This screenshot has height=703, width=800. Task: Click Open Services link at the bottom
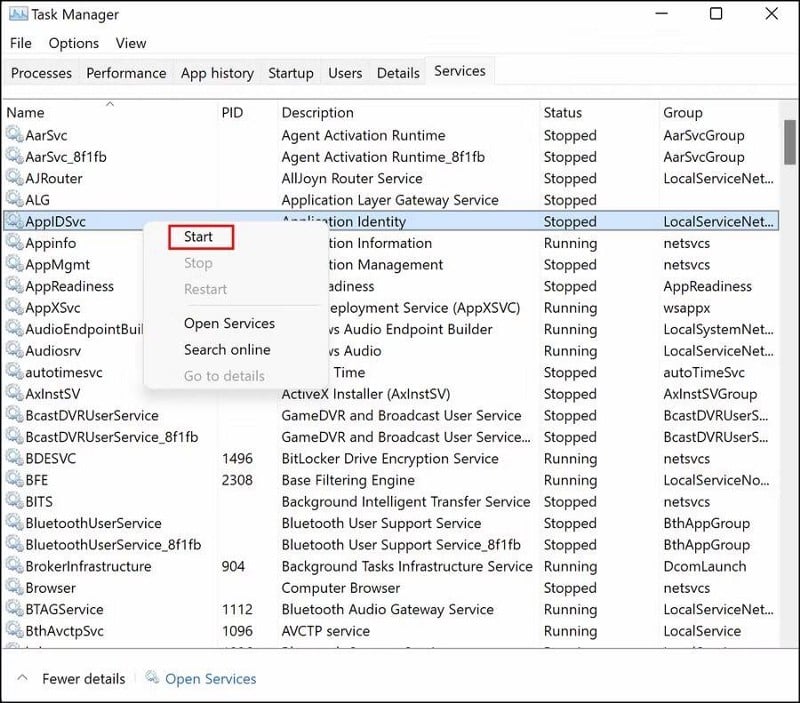(x=210, y=679)
